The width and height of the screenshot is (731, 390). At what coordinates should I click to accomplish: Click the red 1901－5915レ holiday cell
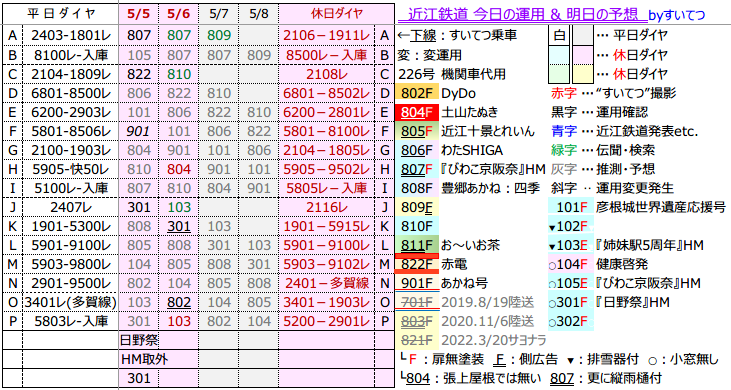tap(326, 226)
